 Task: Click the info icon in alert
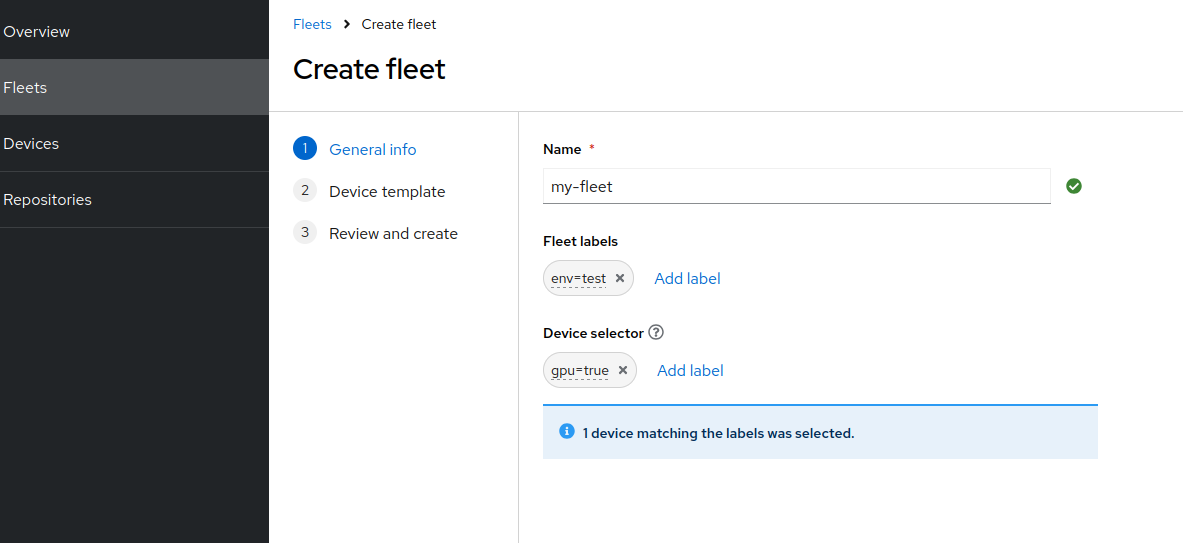tap(567, 431)
